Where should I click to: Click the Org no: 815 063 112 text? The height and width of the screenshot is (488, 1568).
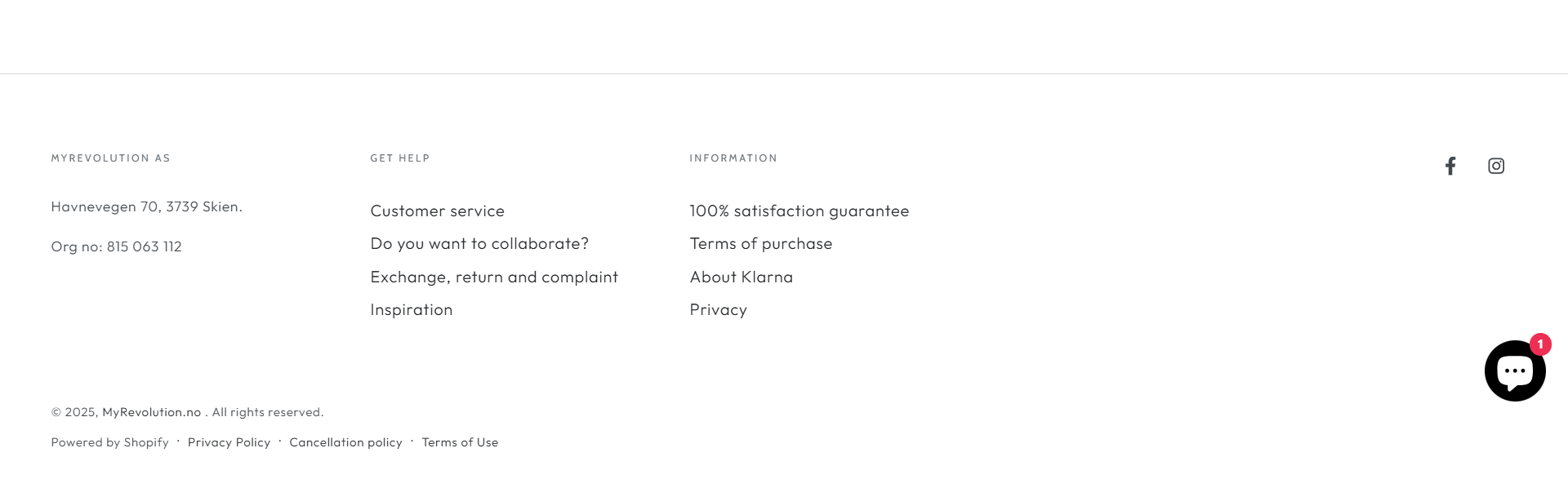(x=116, y=247)
